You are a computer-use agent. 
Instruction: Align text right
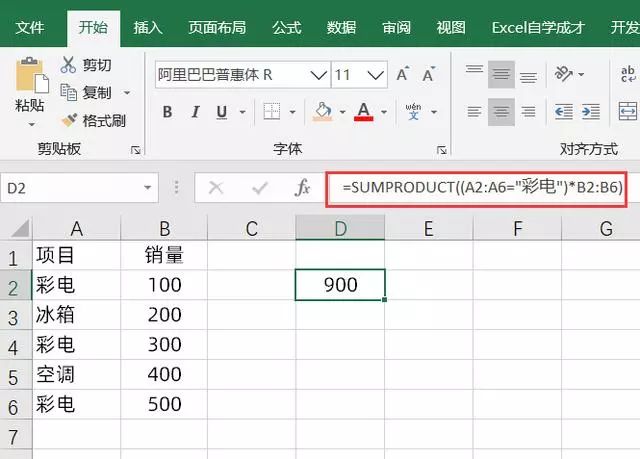tap(528, 111)
